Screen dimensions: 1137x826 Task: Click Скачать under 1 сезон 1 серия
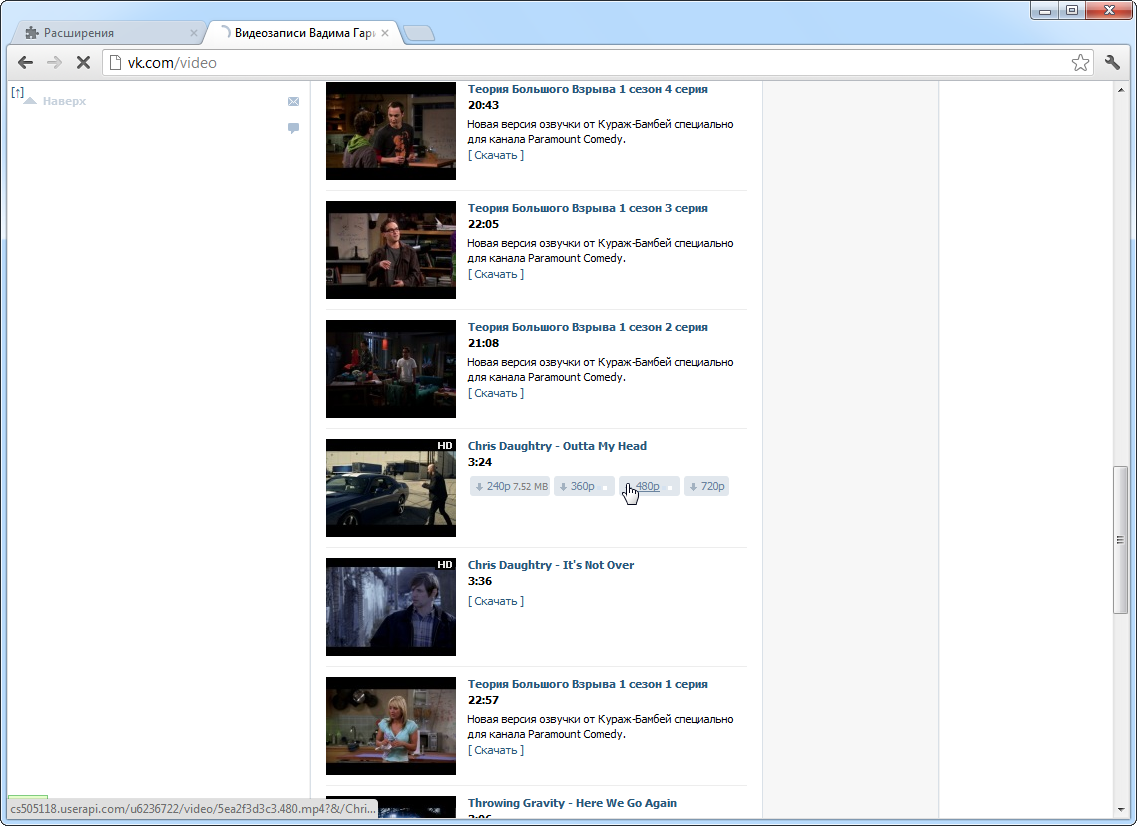point(496,750)
